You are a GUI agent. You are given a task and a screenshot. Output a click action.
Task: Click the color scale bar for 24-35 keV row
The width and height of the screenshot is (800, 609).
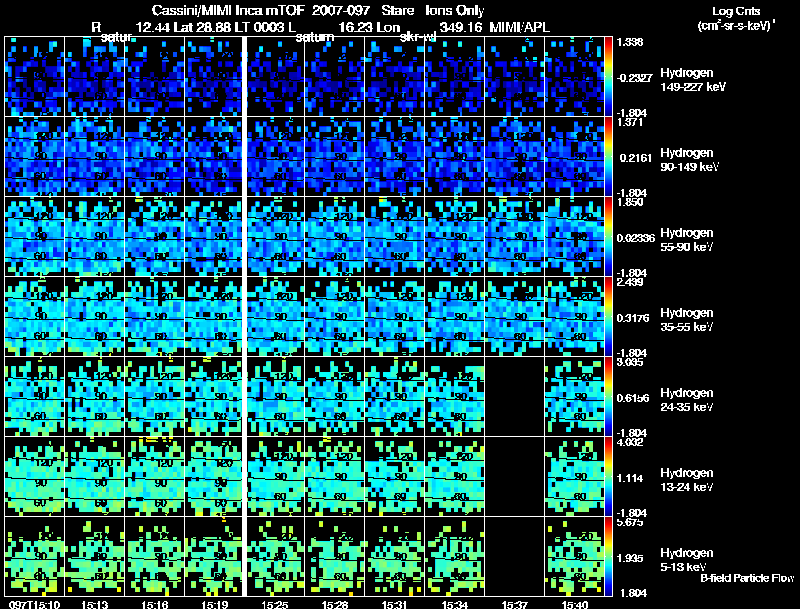point(608,397)
